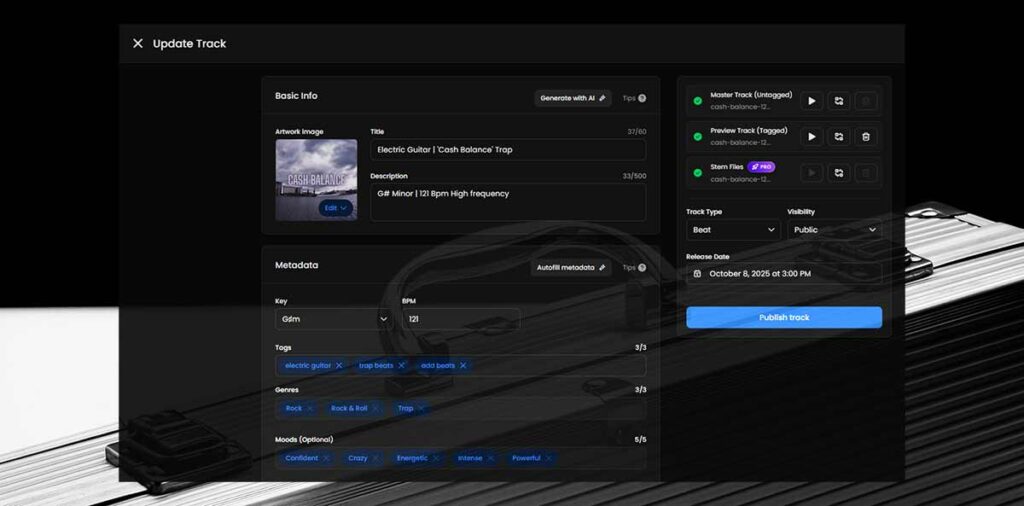Remove the 'Crazy' mood chip
Image resolution: width=1024 pixels, height=506 pixels.
(376, 458)
